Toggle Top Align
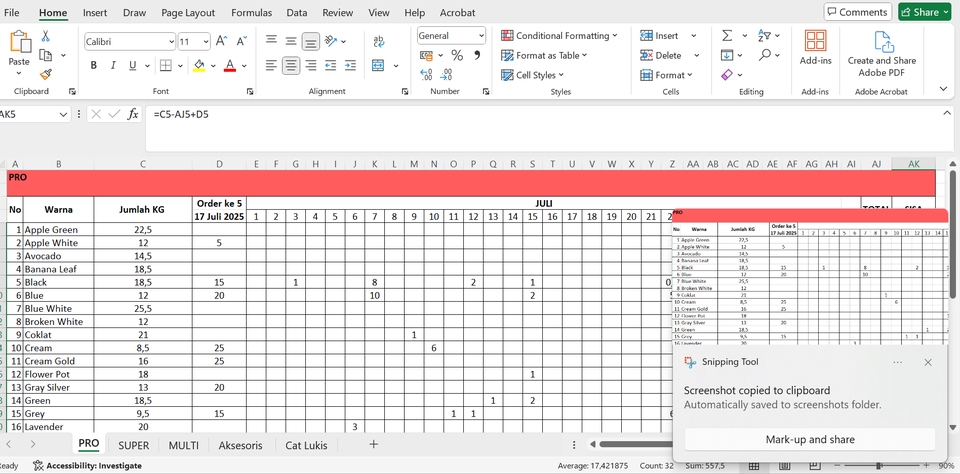The height and width of the screenshot is (474, 960). 271,41
